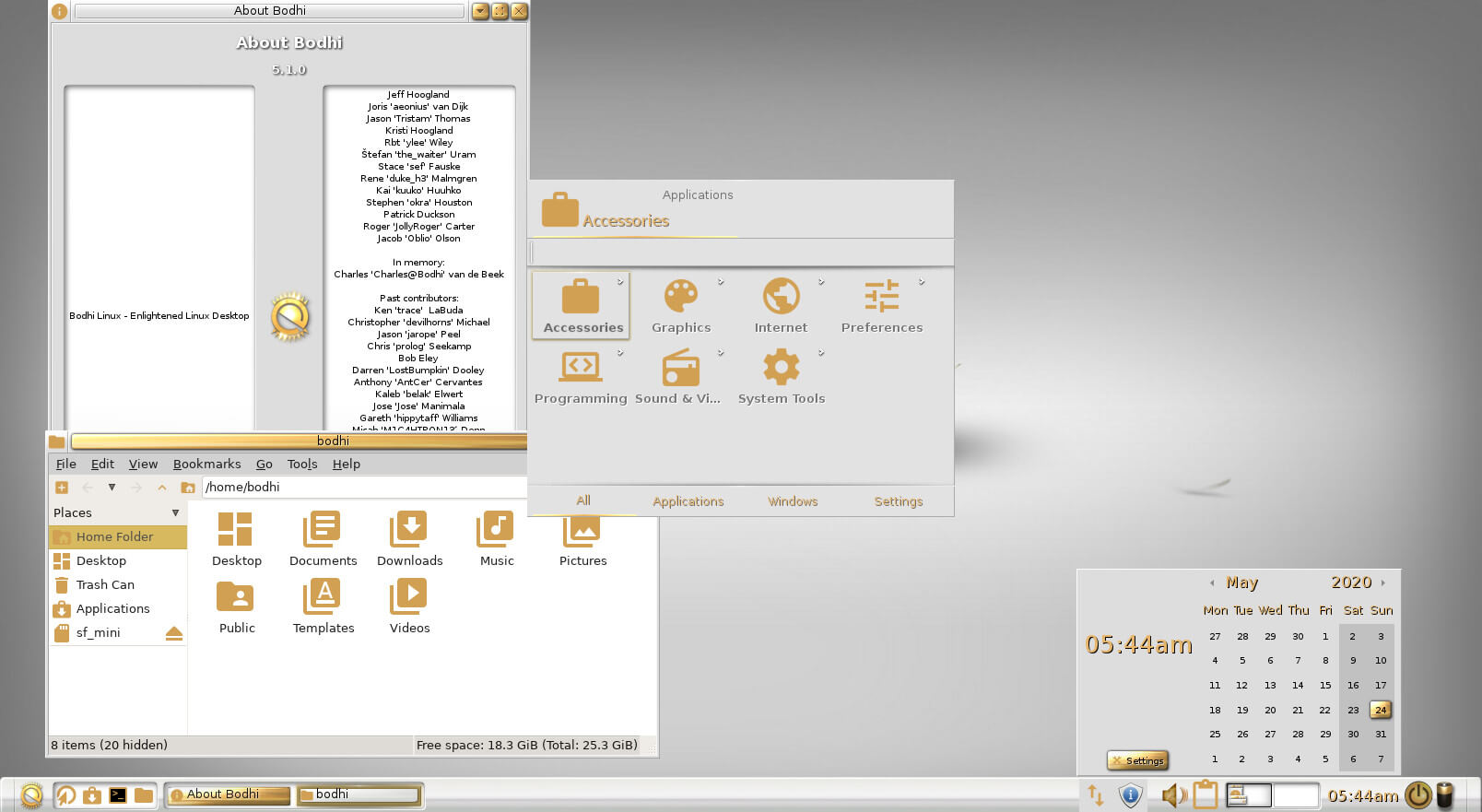Click the network up/down arrows tray icon
This screenshot has width=1482, height=812.
(x=1096, y=794)
